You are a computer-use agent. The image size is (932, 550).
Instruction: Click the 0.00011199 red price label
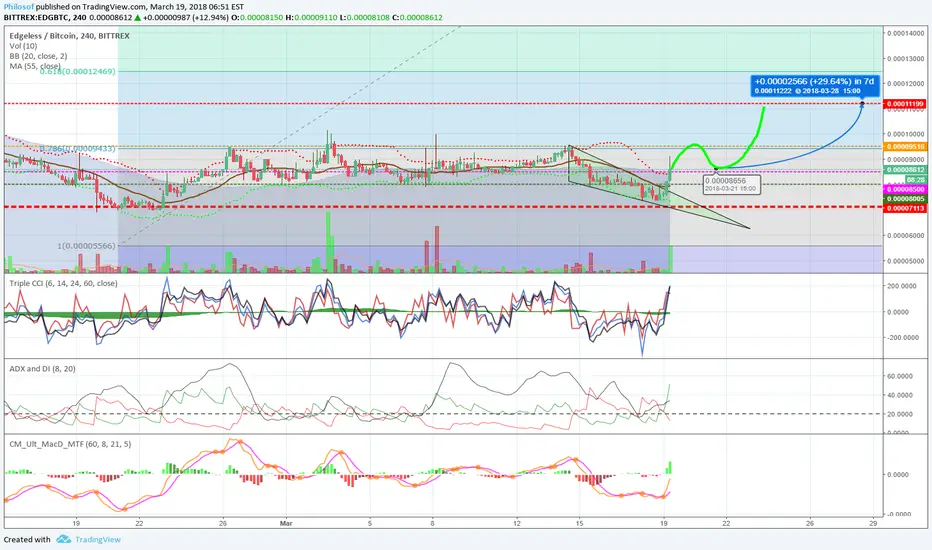[x=905, y=104]
